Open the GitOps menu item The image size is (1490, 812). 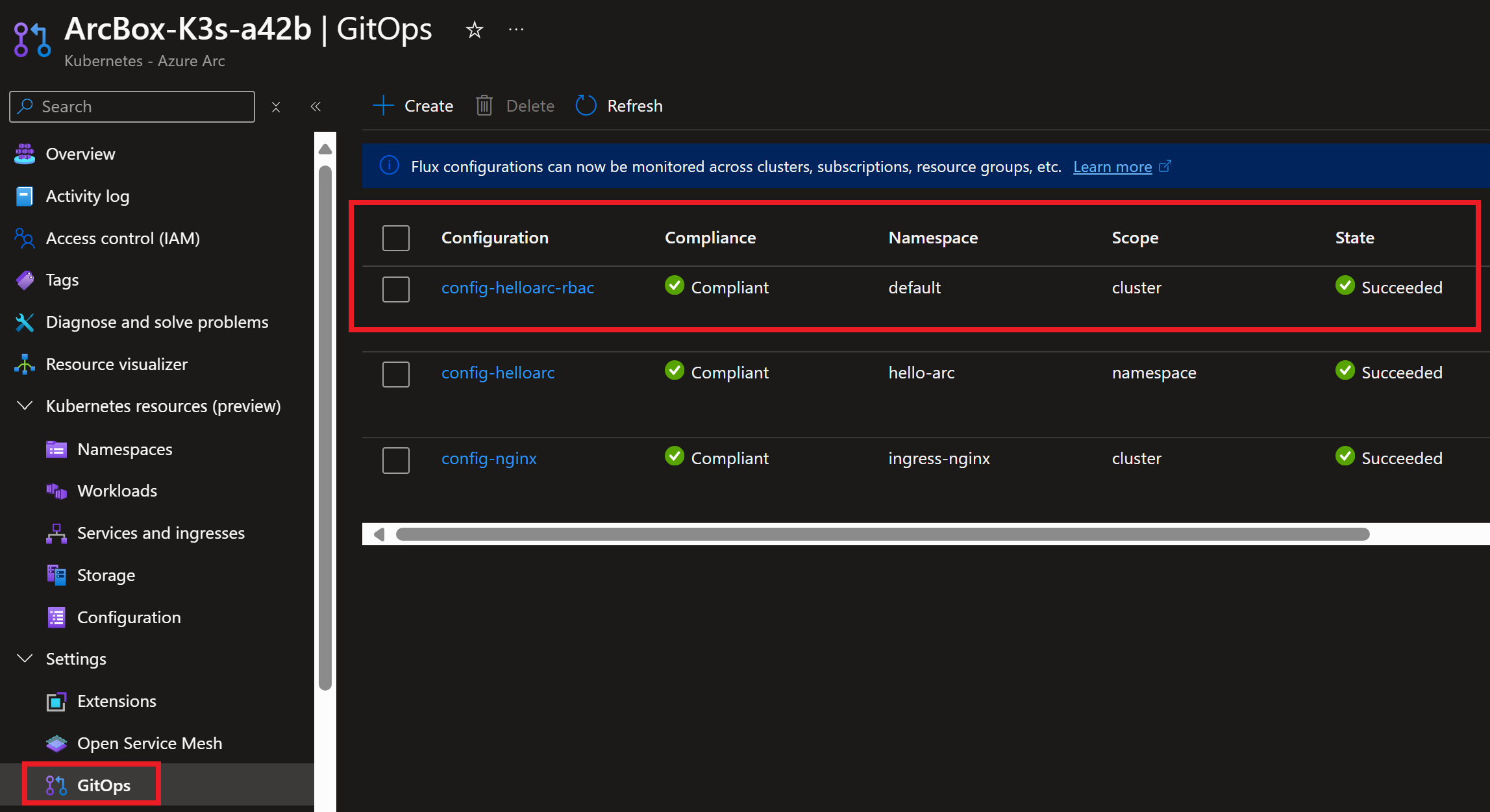click(157, 785)
